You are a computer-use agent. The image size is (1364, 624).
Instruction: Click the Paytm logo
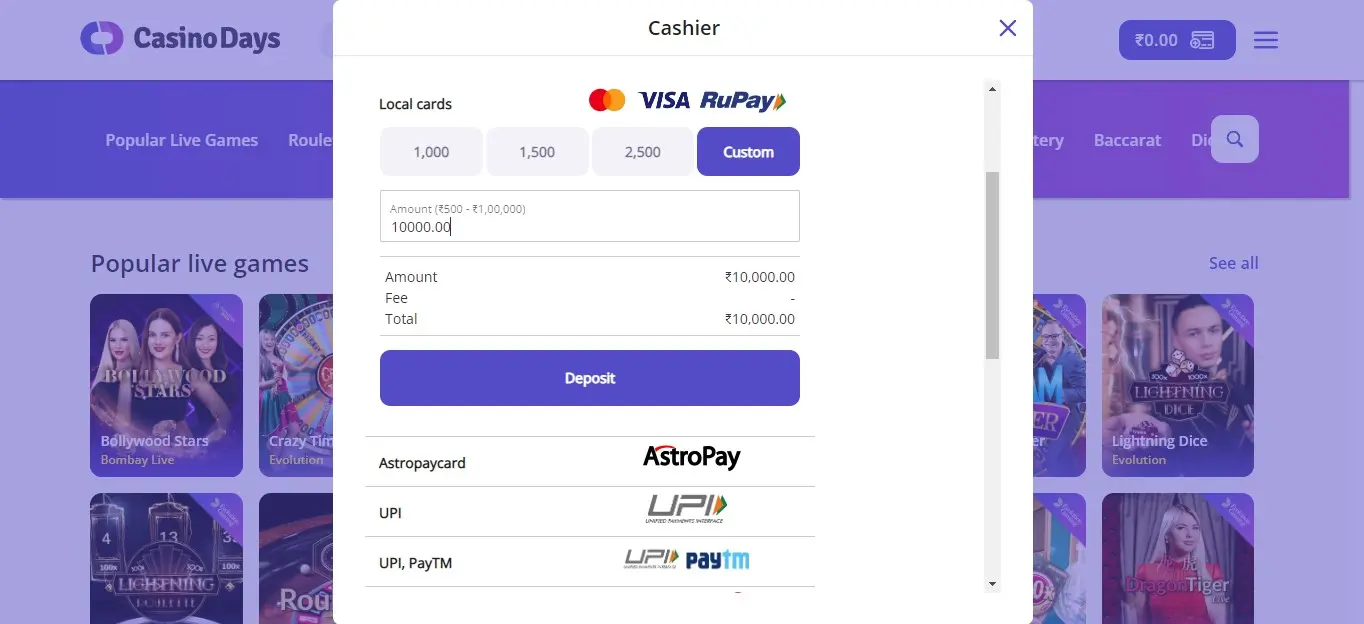(717, 559)
